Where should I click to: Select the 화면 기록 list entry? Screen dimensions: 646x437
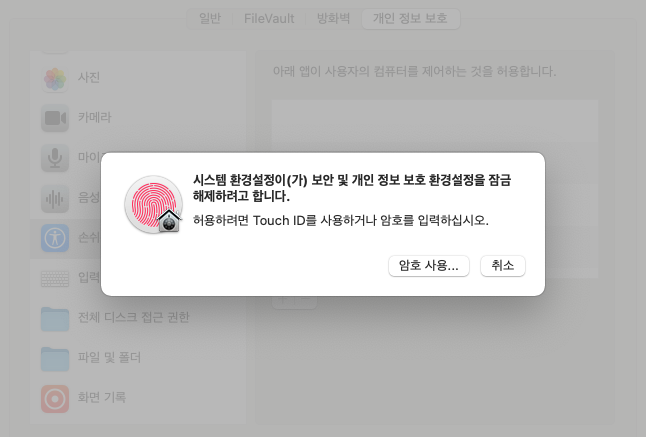pyautogui.click(x=138, y=399)
